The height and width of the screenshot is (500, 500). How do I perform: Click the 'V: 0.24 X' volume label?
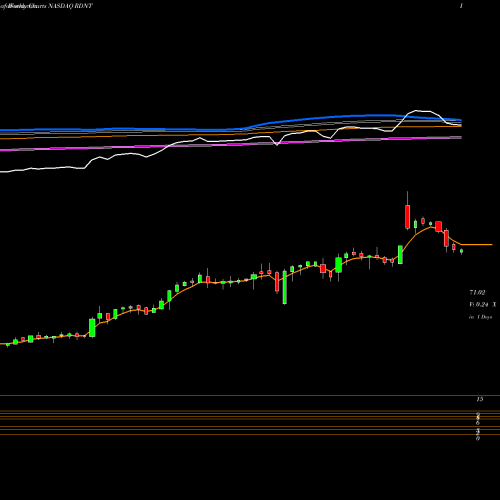(x=483, y=305)
